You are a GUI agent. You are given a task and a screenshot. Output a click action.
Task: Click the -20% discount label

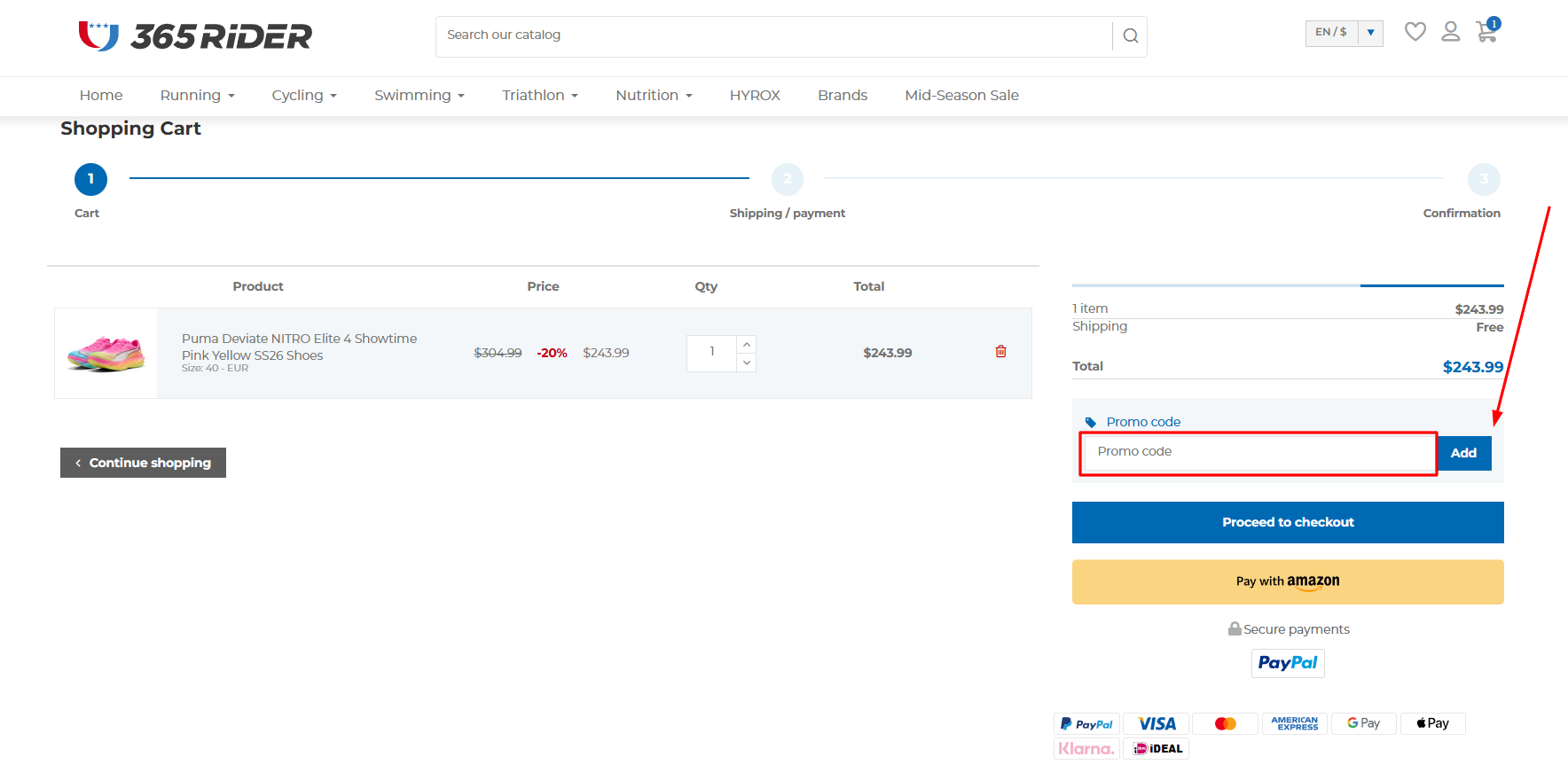coord(552,353)
